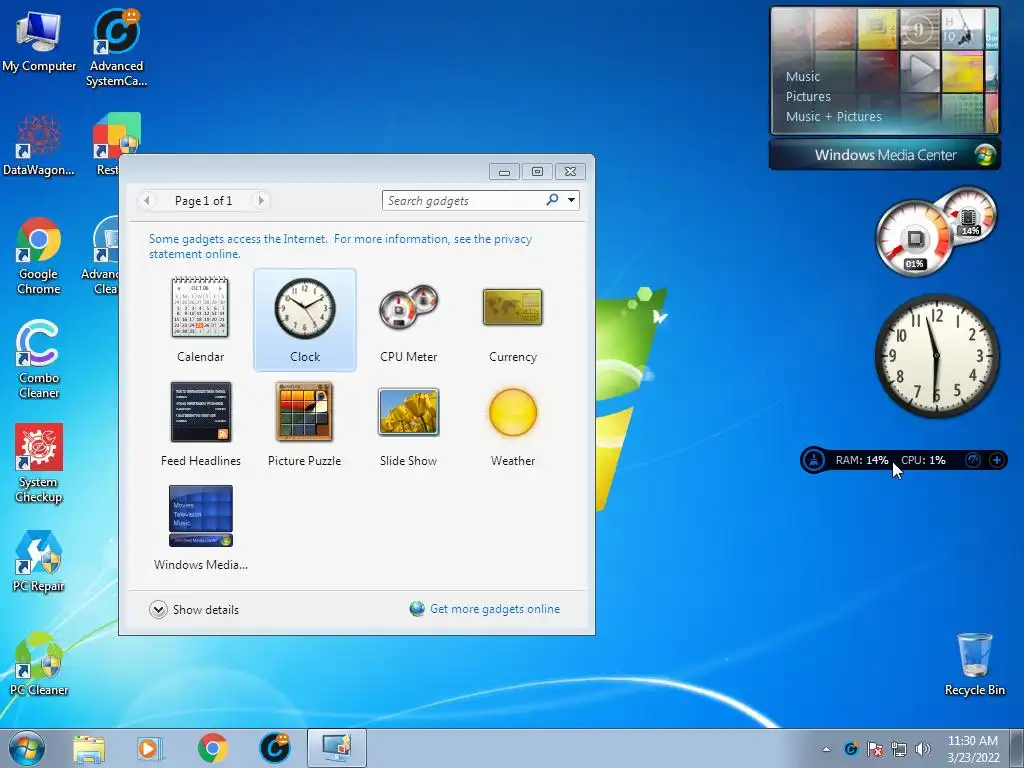
Task: Open DataWagon desktop shortcut
Action: pos(39,145)
